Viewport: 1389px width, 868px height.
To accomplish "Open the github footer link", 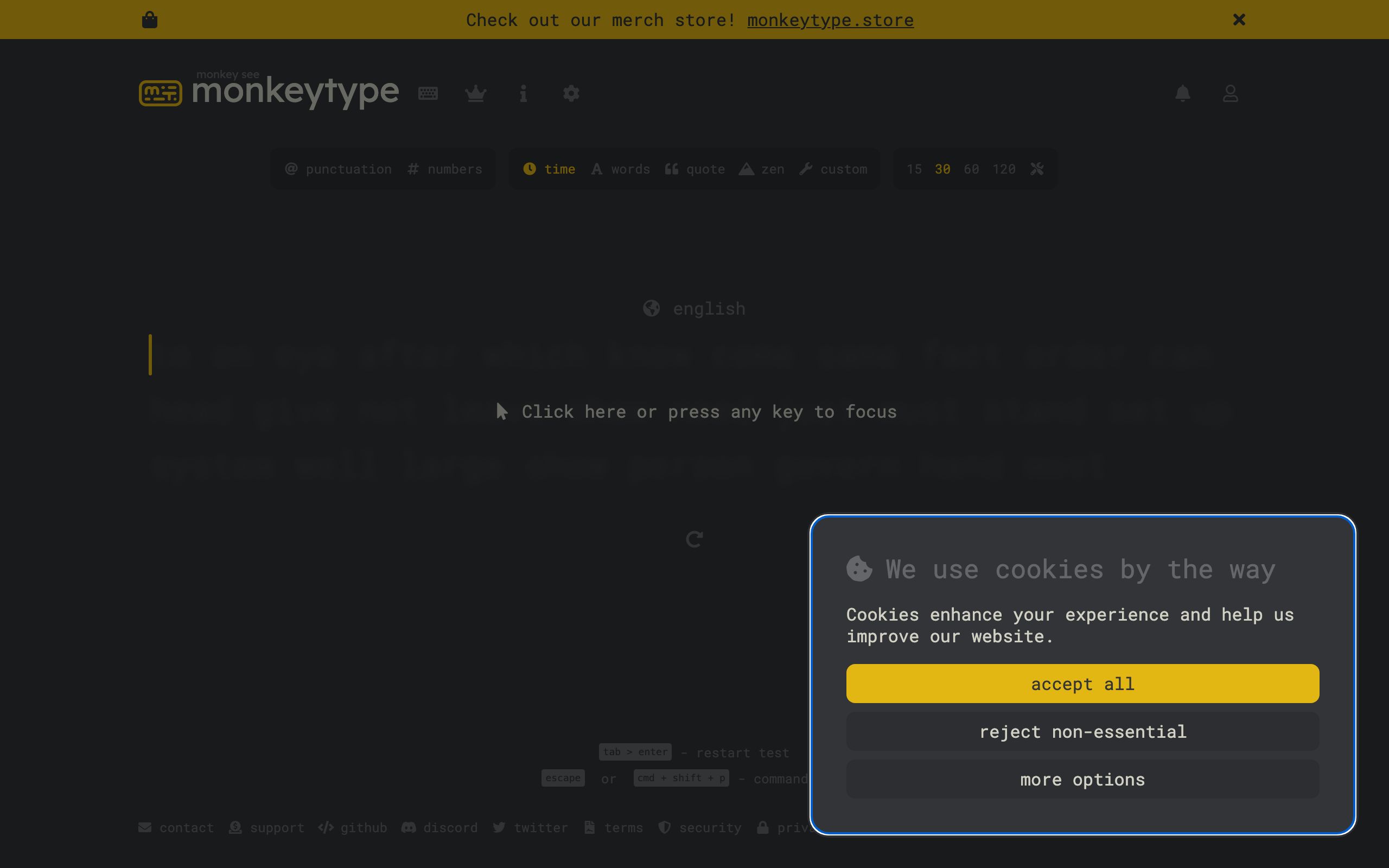I will [x=353, y=827].
